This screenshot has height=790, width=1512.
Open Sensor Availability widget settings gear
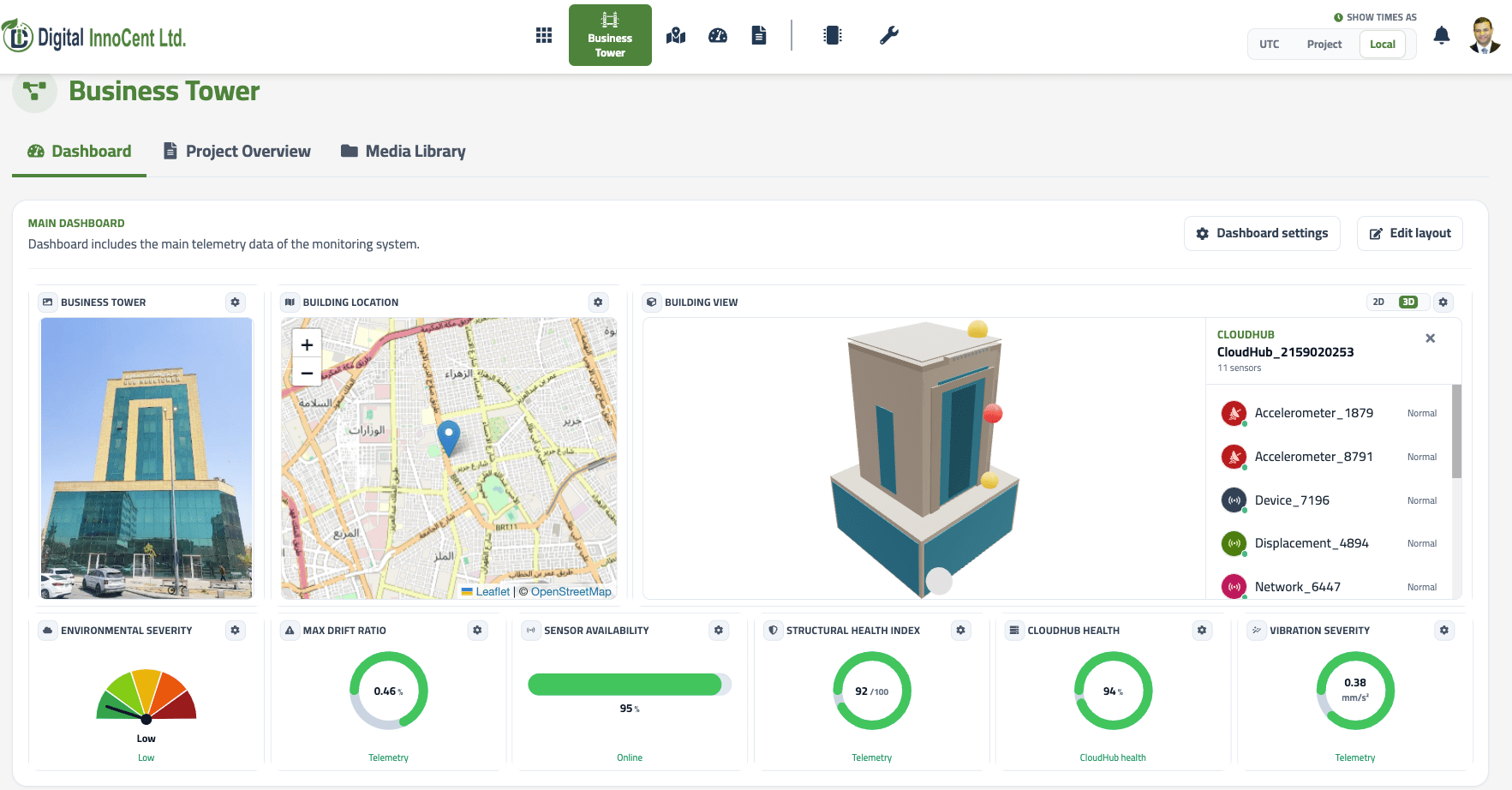tap(719, 631)
